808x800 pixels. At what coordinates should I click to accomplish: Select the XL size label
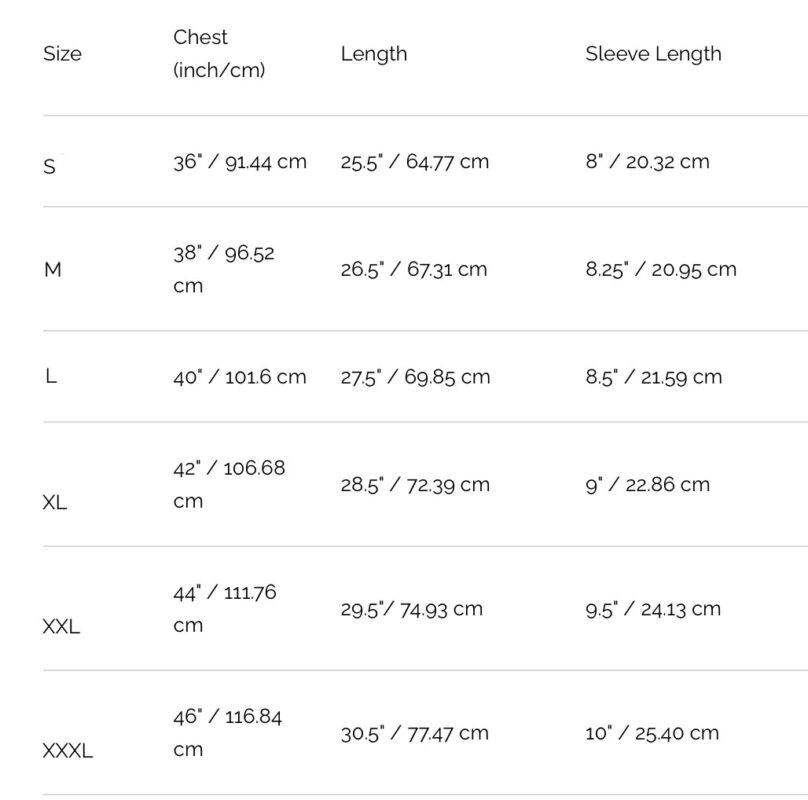tap(55, 502)
